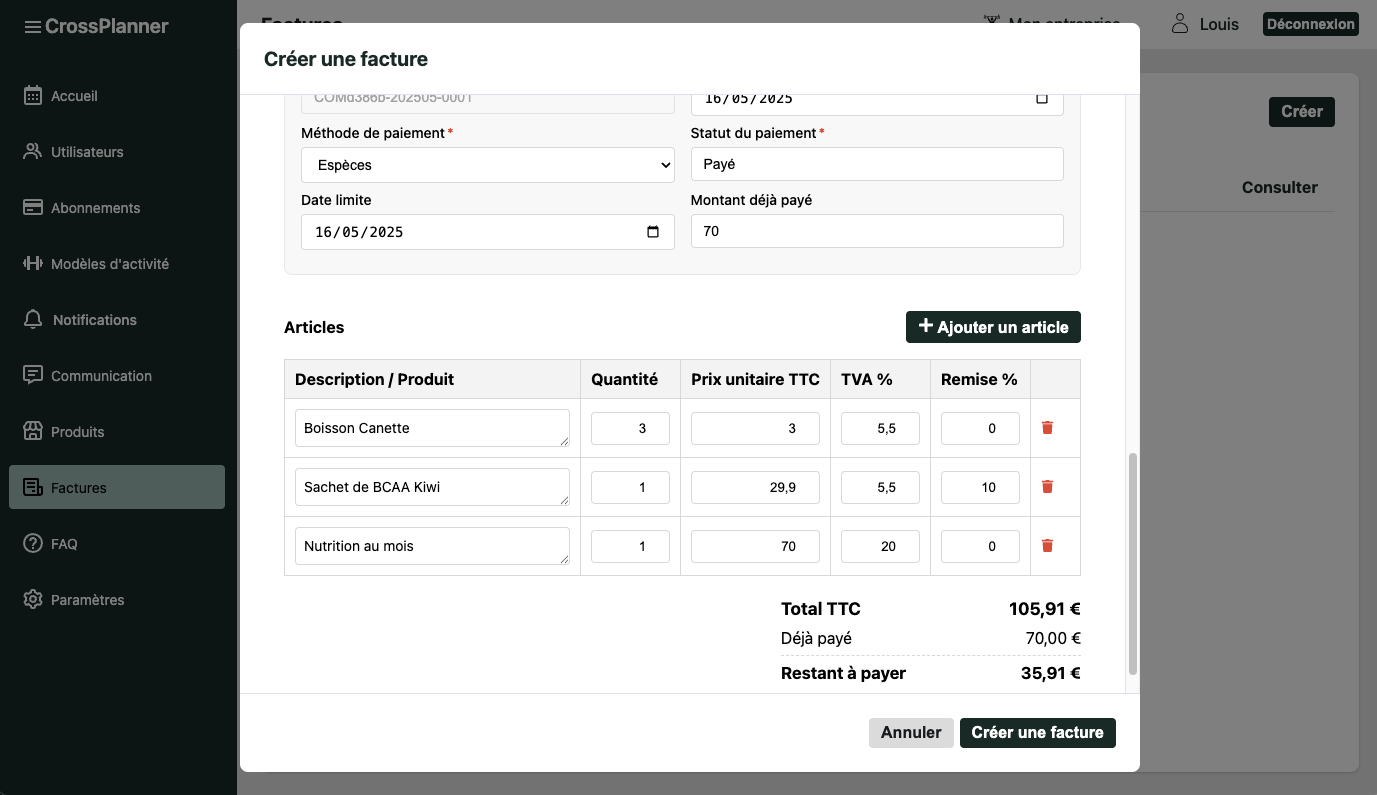1377x795 pixels.
Task: Open Produits section
Action: 117,432
